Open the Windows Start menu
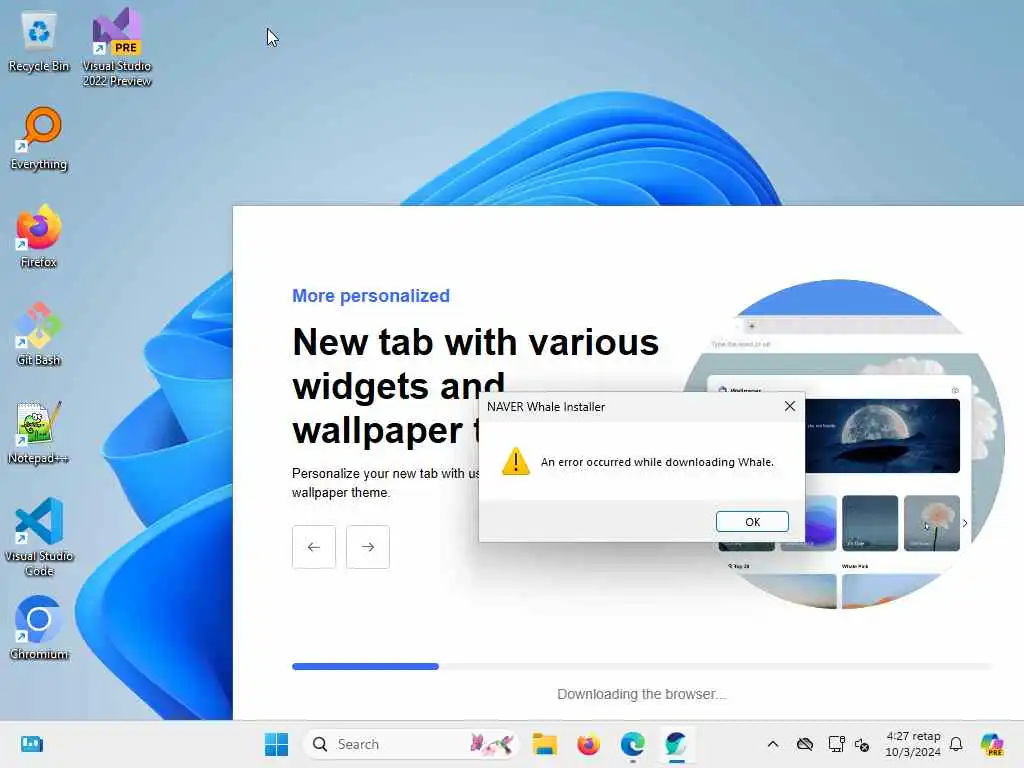Screen dimensions: 1024x768 (276, 744)
